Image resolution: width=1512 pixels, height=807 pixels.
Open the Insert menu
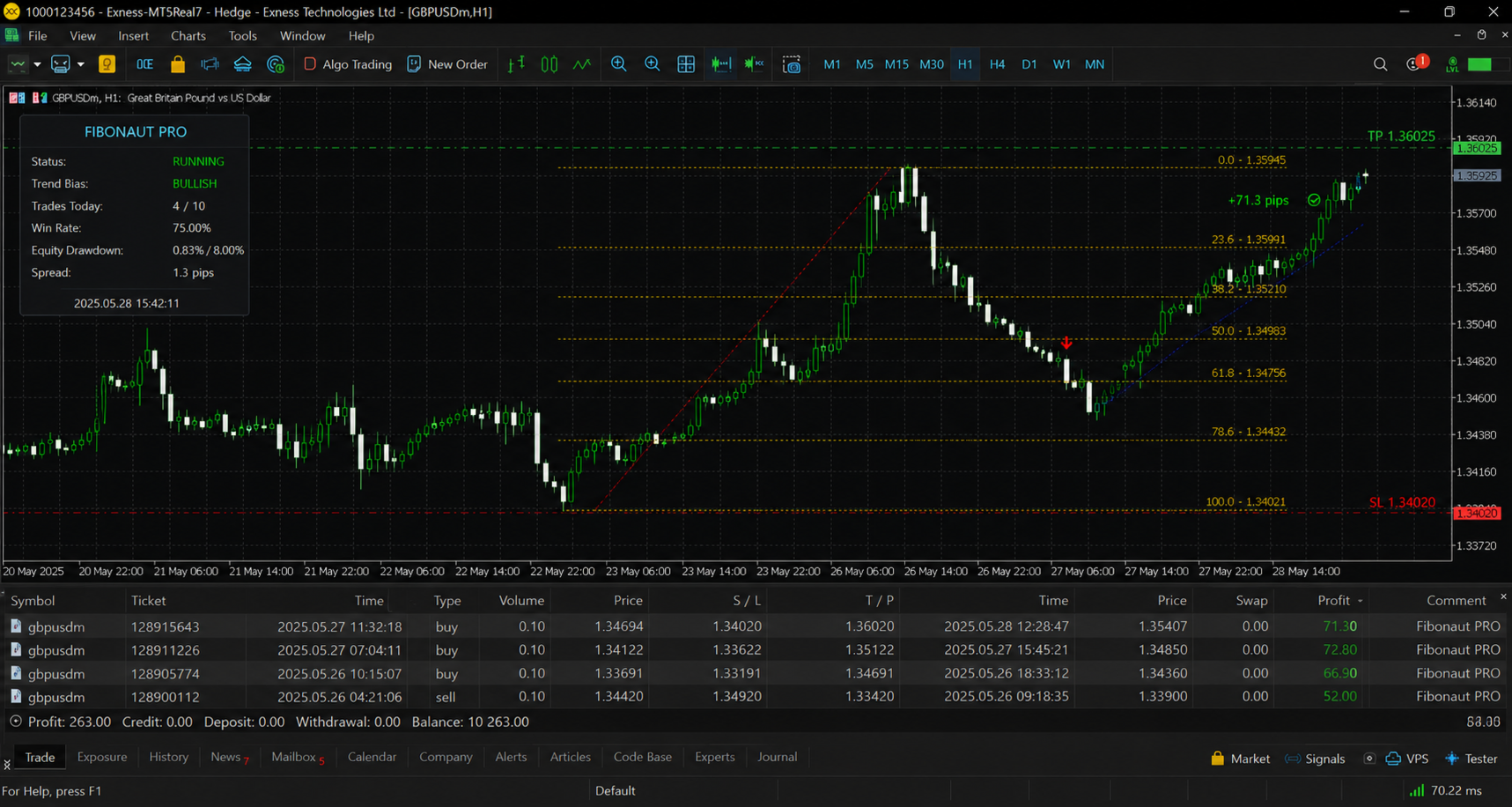(134, 36)
